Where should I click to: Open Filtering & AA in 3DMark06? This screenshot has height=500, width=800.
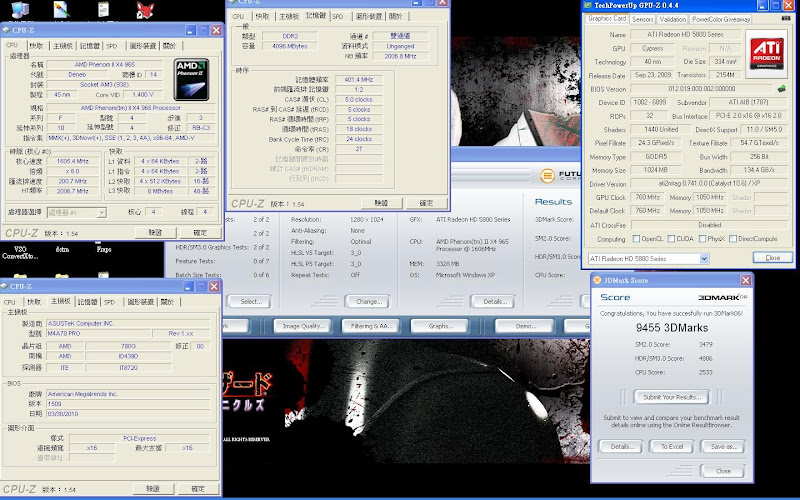[371, 326]
